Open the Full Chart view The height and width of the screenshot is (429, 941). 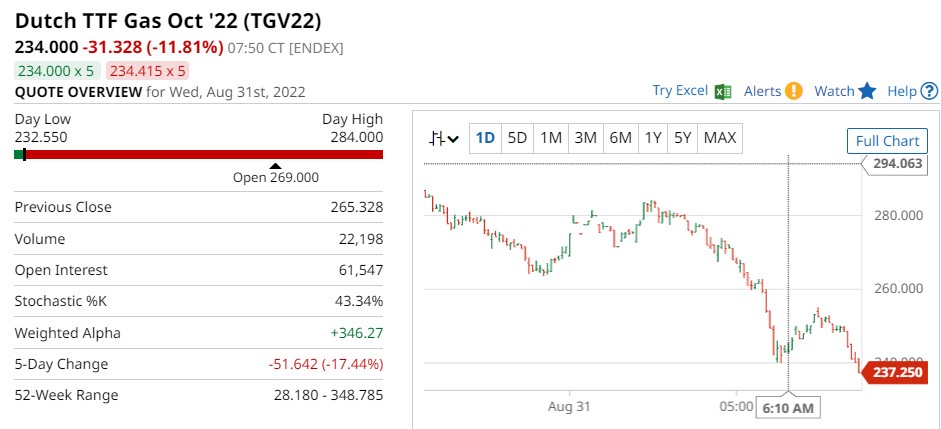pyautogui.click(x=887, y=141)
